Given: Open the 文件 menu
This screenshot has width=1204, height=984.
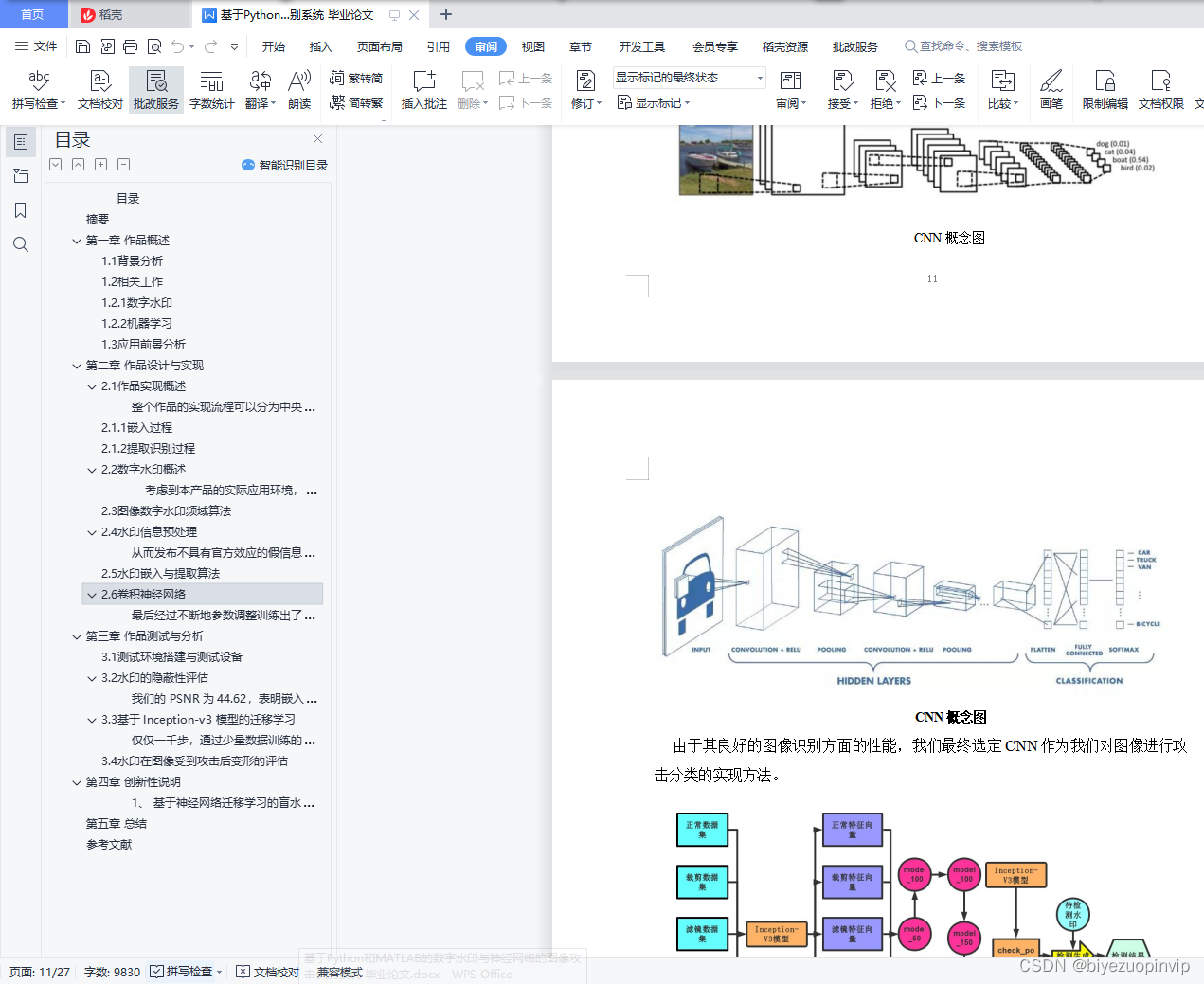Looking at the screenshot, I should click(x=36, y=46).
